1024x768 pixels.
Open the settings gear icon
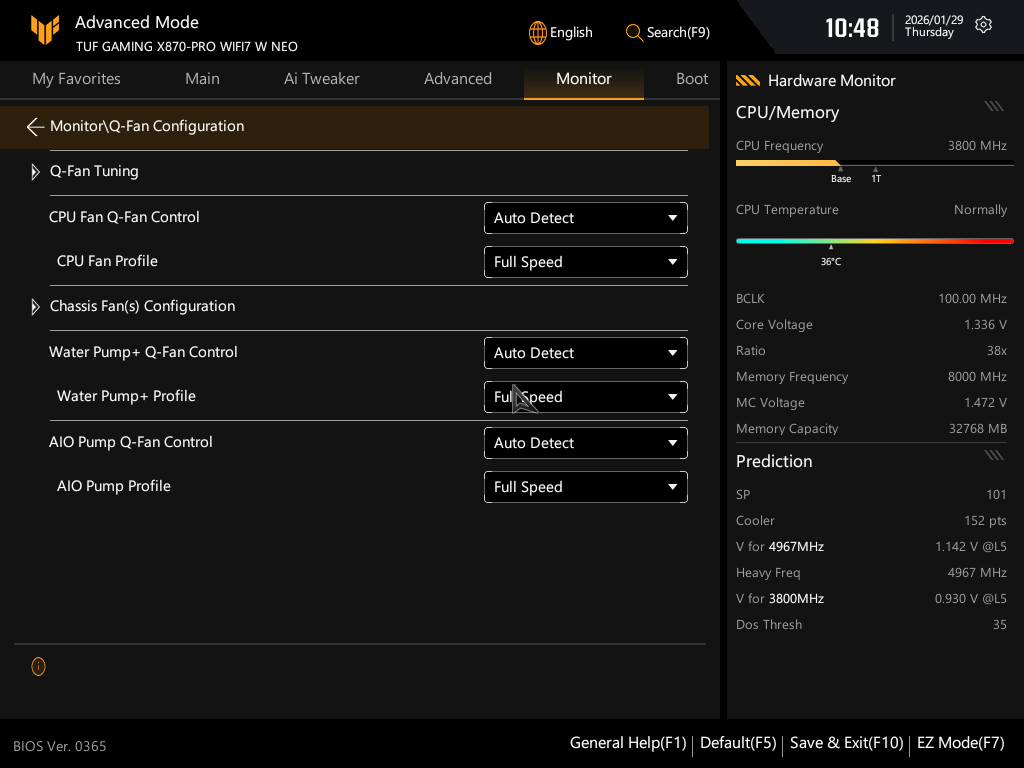click(983, 25)
